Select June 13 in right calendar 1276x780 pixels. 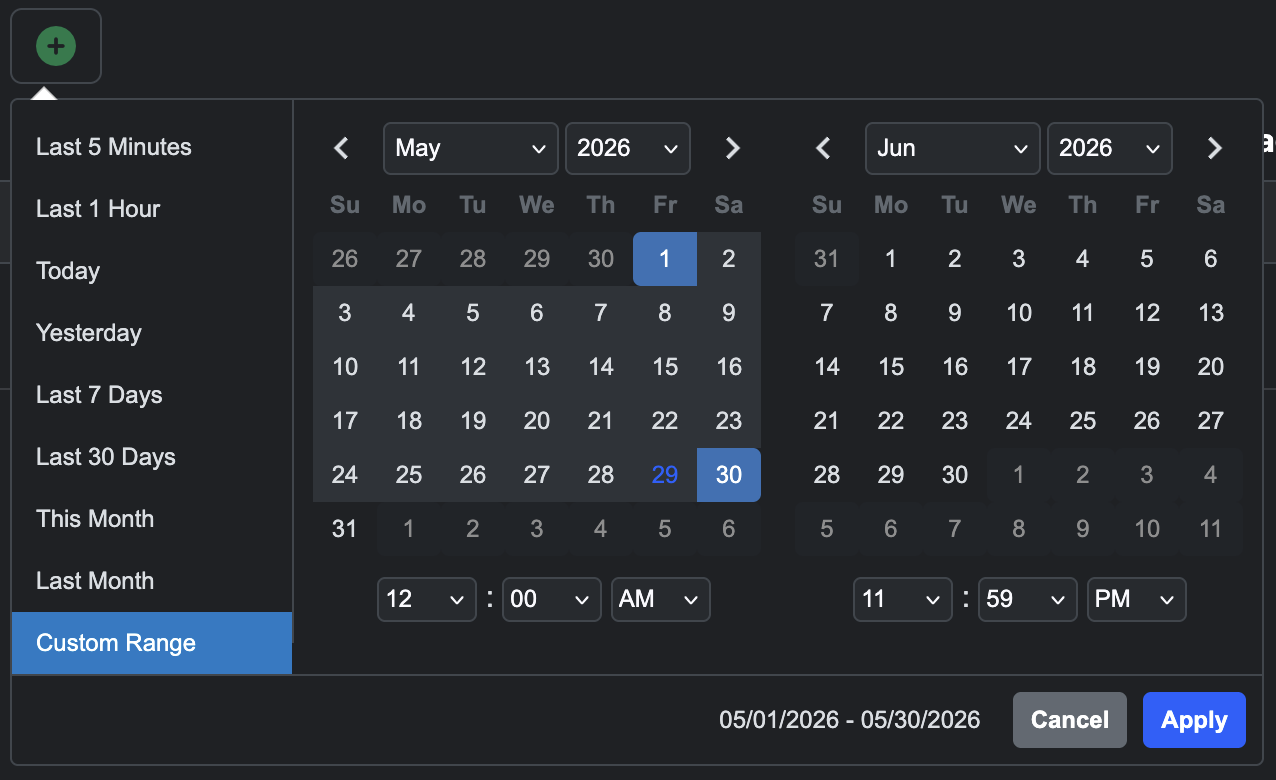1211,313
